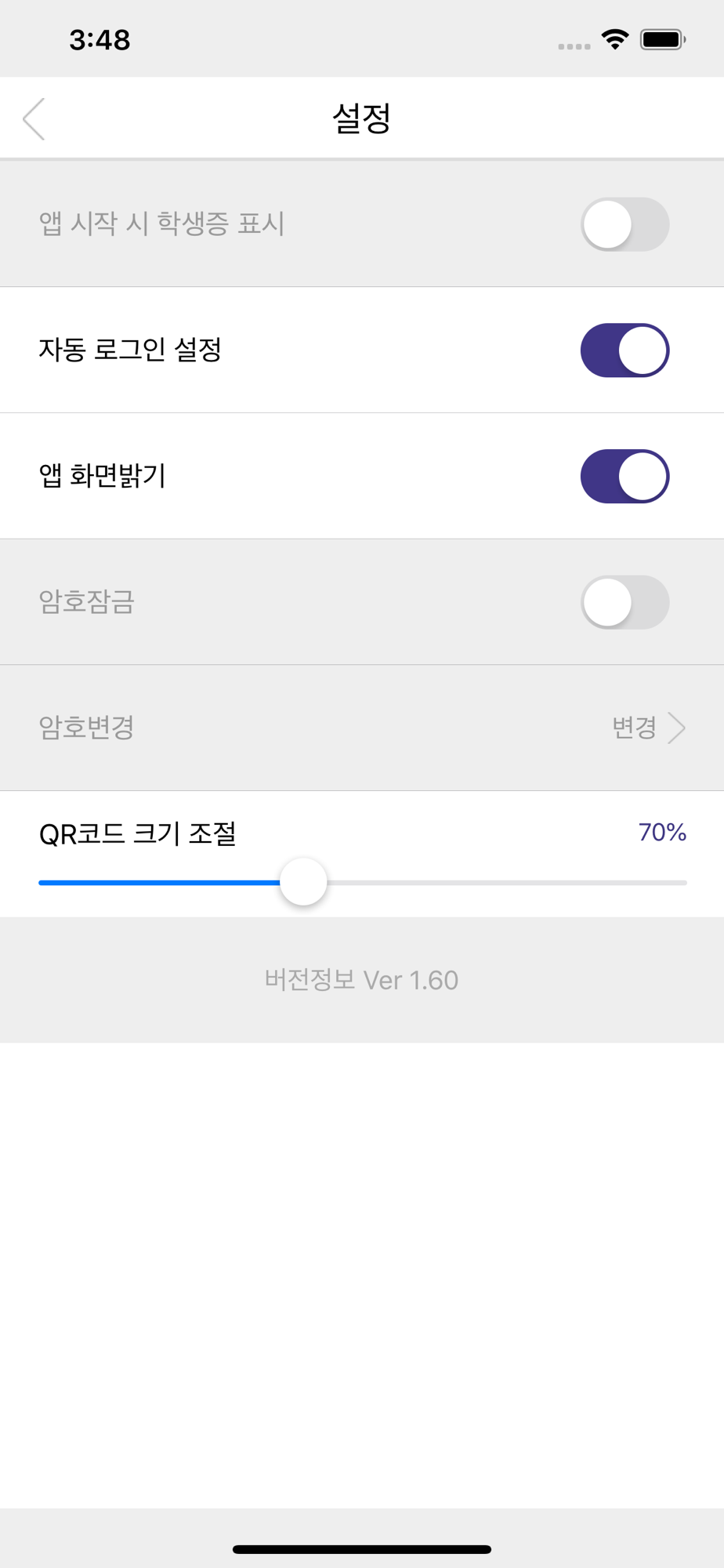
Task: Enable the 암호잠금 switch
Action: click(624, 602)
